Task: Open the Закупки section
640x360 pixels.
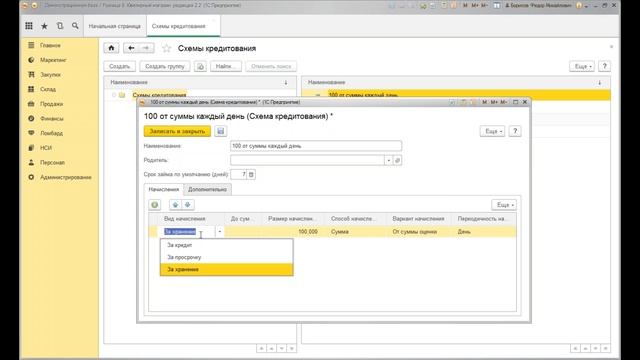Action: [x=50, y=75]
